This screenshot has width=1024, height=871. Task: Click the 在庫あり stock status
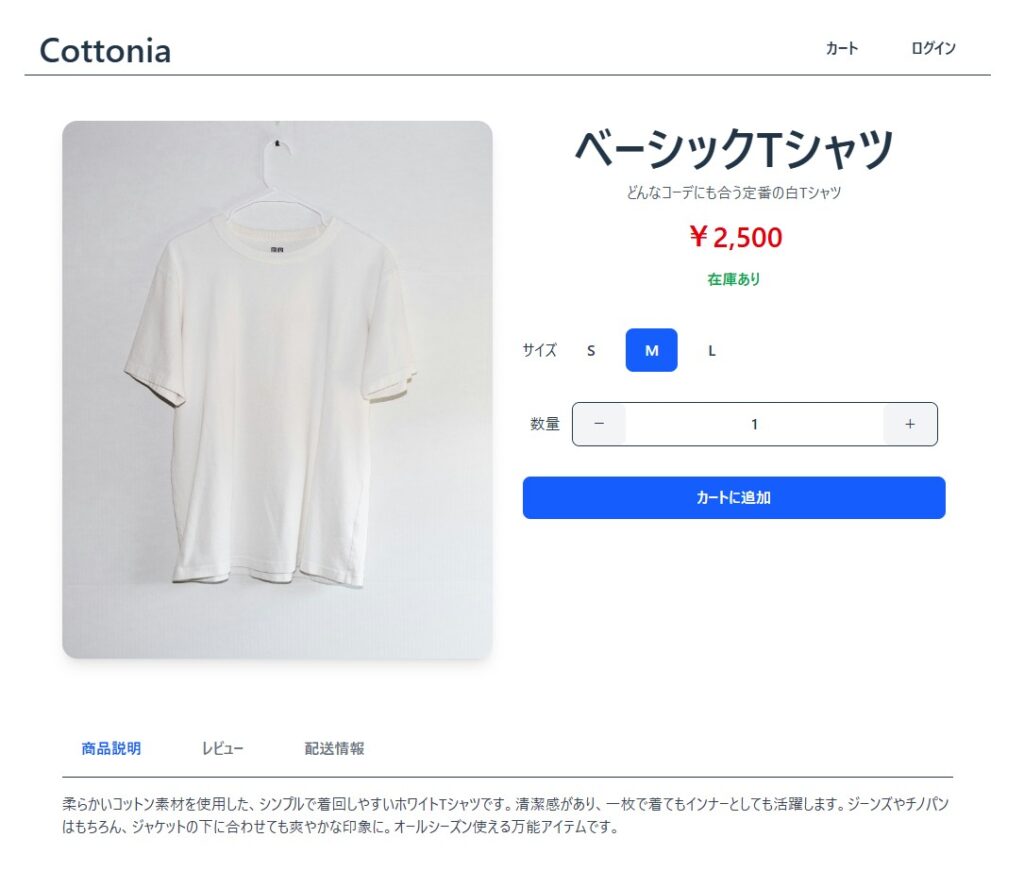(x=734, y=280)
